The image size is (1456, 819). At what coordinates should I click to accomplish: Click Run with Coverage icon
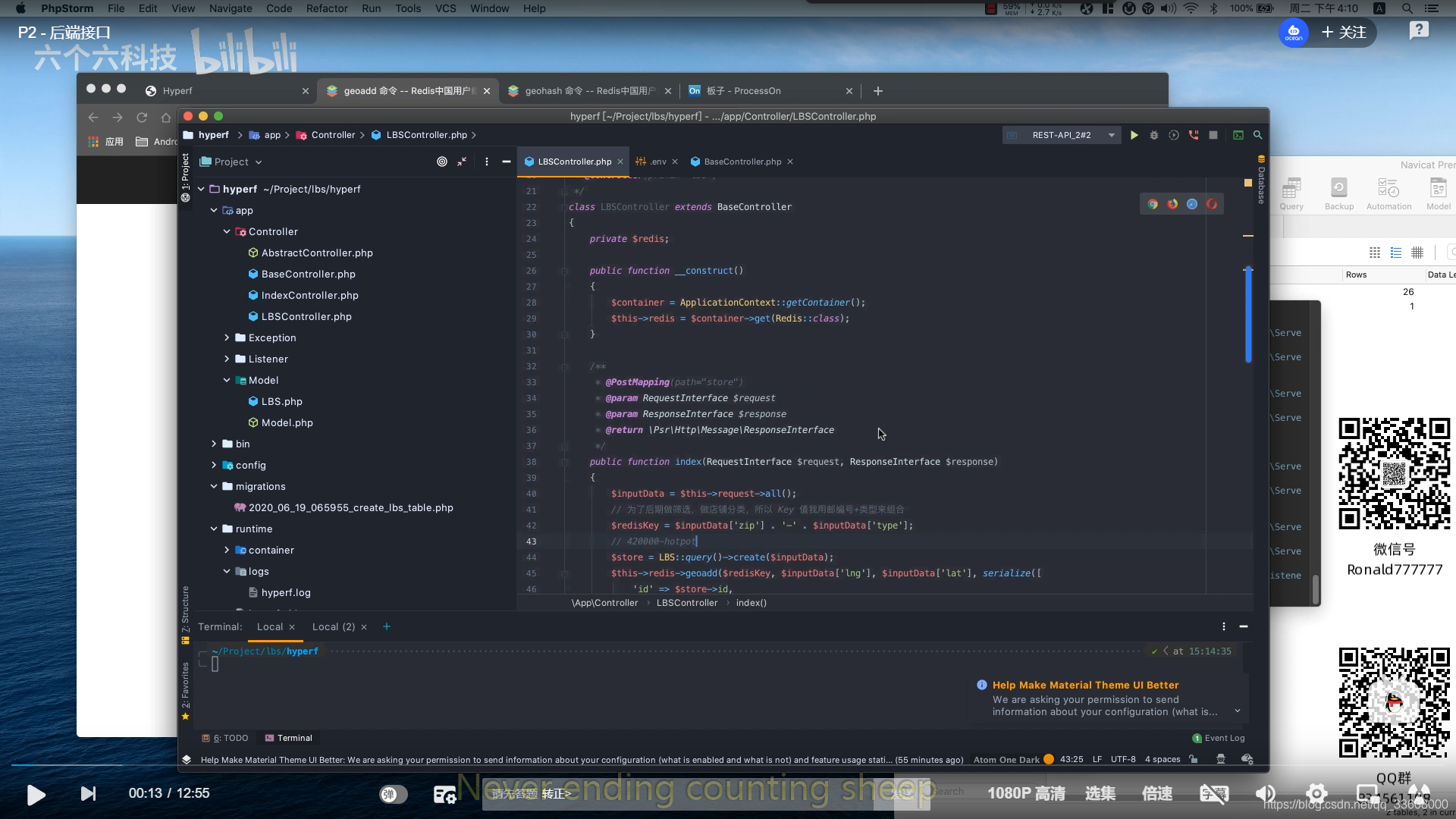pos(1174,135)
